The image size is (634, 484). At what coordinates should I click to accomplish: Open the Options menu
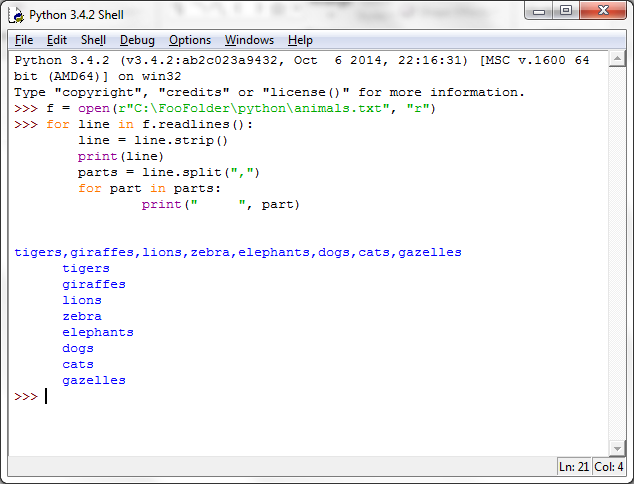190,40
